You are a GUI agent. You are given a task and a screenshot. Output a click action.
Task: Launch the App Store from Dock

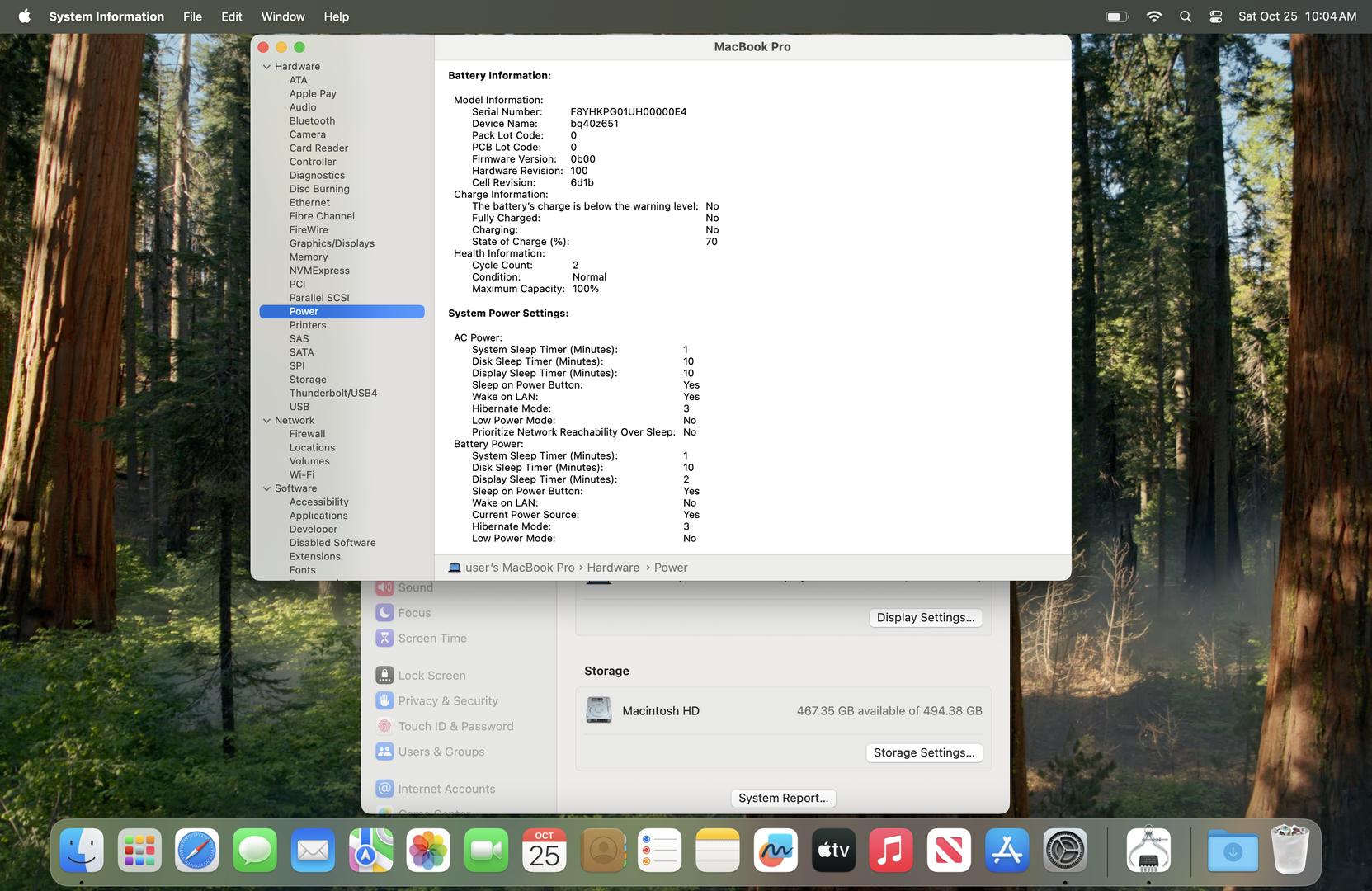pos(1007,851)
